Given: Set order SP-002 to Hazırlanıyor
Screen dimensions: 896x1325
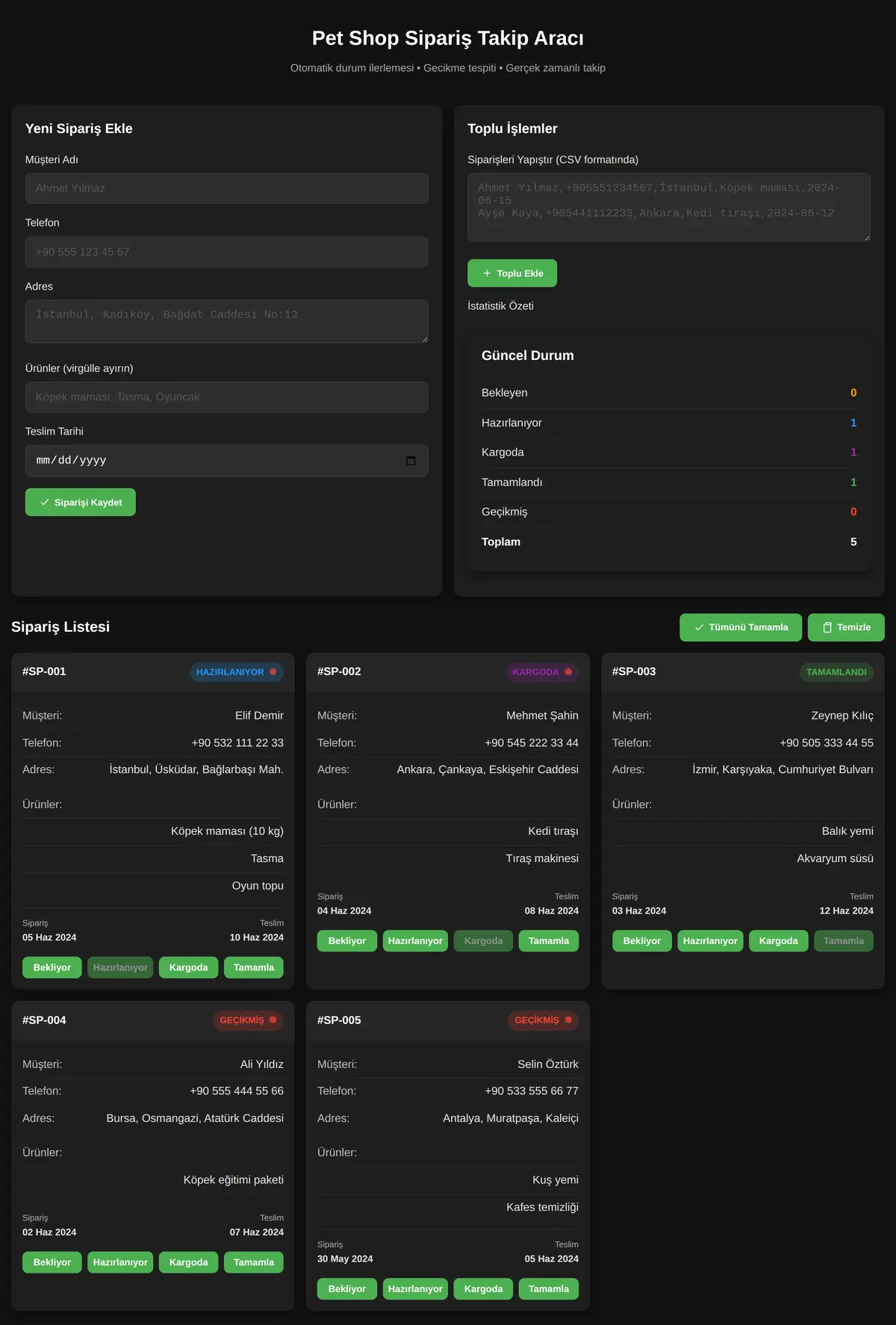Looking at the screenshot, I should (415, 941).
